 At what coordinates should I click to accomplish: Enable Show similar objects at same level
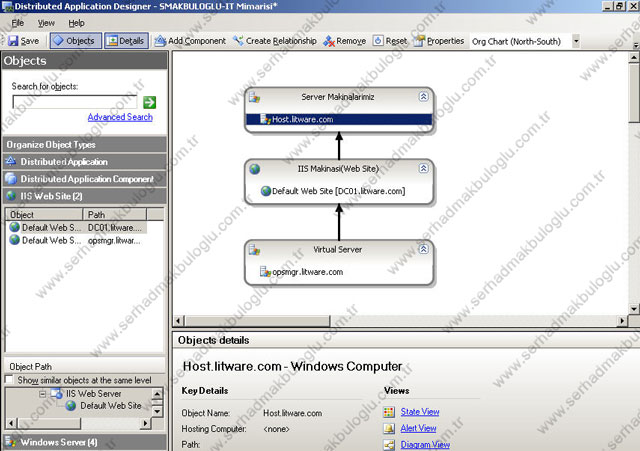coord(9,380)
